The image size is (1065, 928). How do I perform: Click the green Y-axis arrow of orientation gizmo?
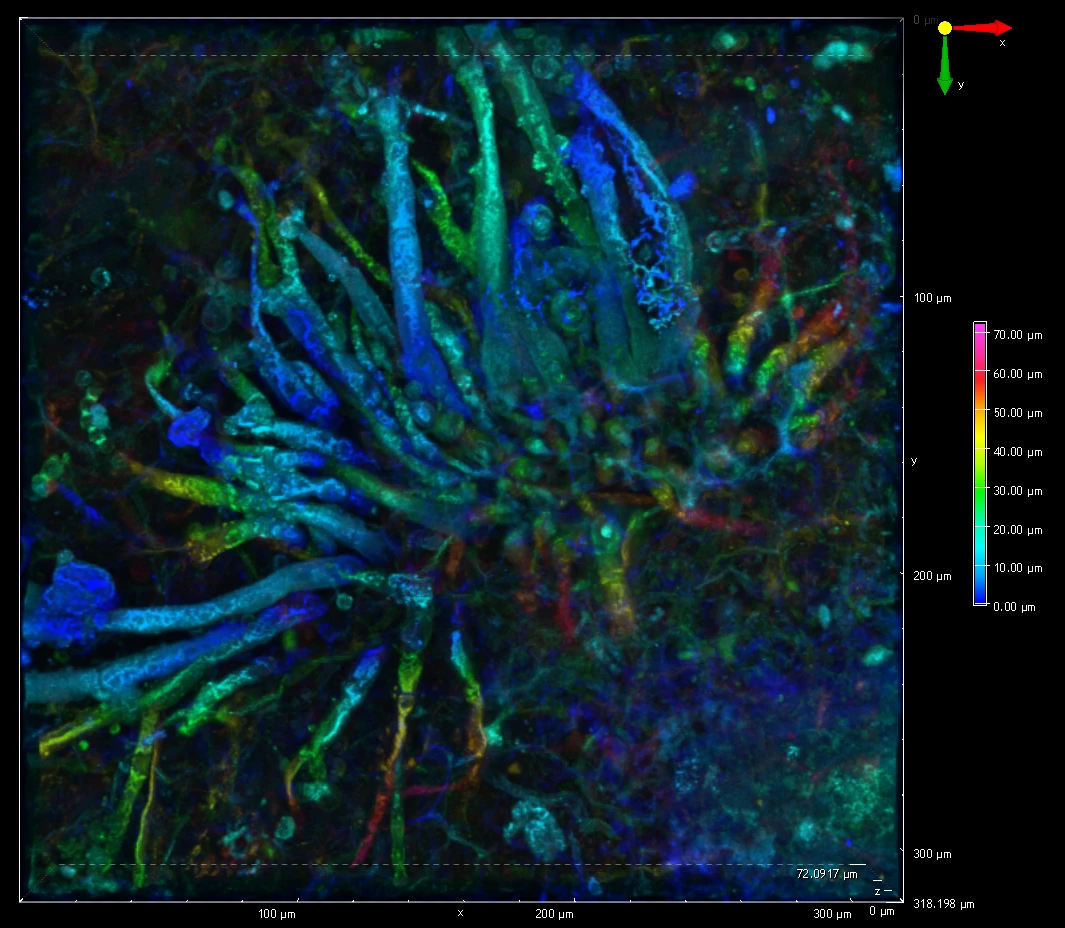click(944, 70)
